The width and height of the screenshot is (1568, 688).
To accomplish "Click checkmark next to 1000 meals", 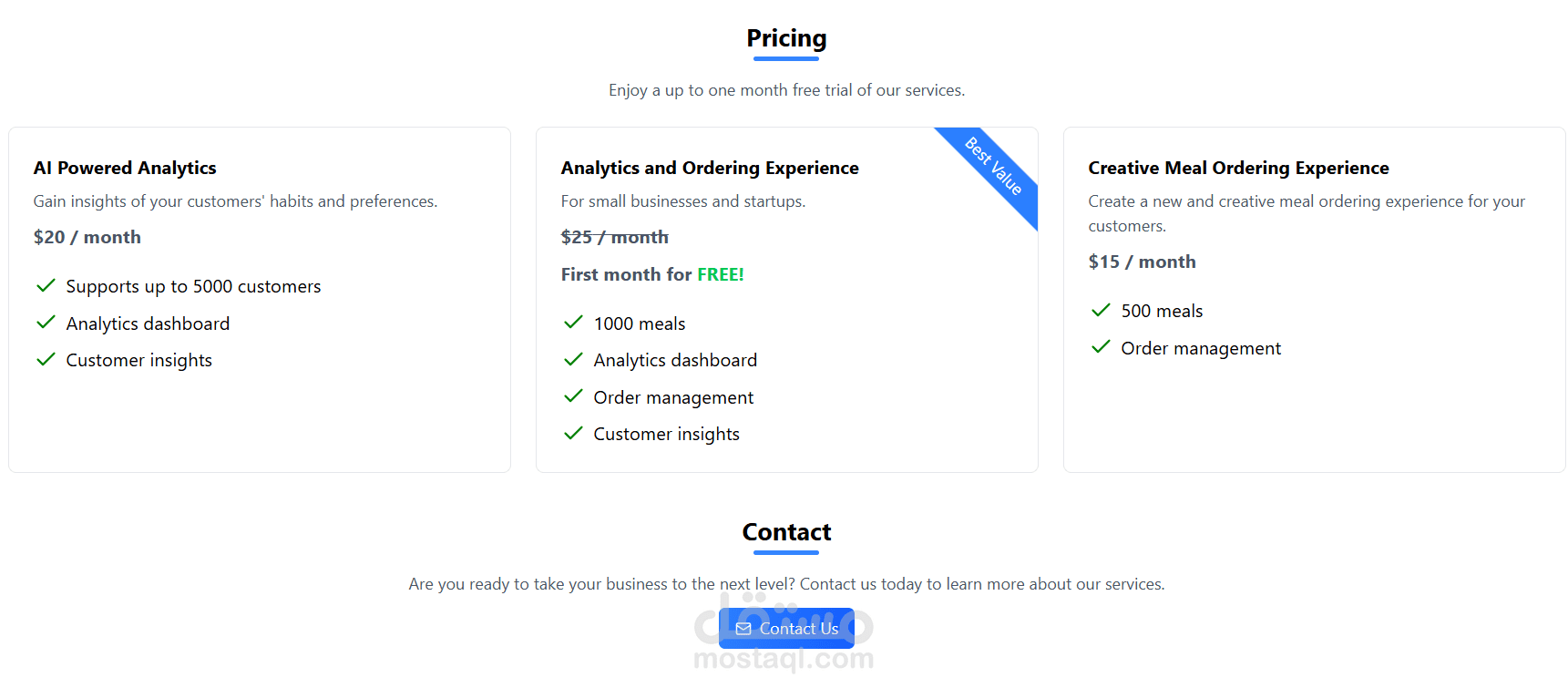I will [x=573, y=323].
